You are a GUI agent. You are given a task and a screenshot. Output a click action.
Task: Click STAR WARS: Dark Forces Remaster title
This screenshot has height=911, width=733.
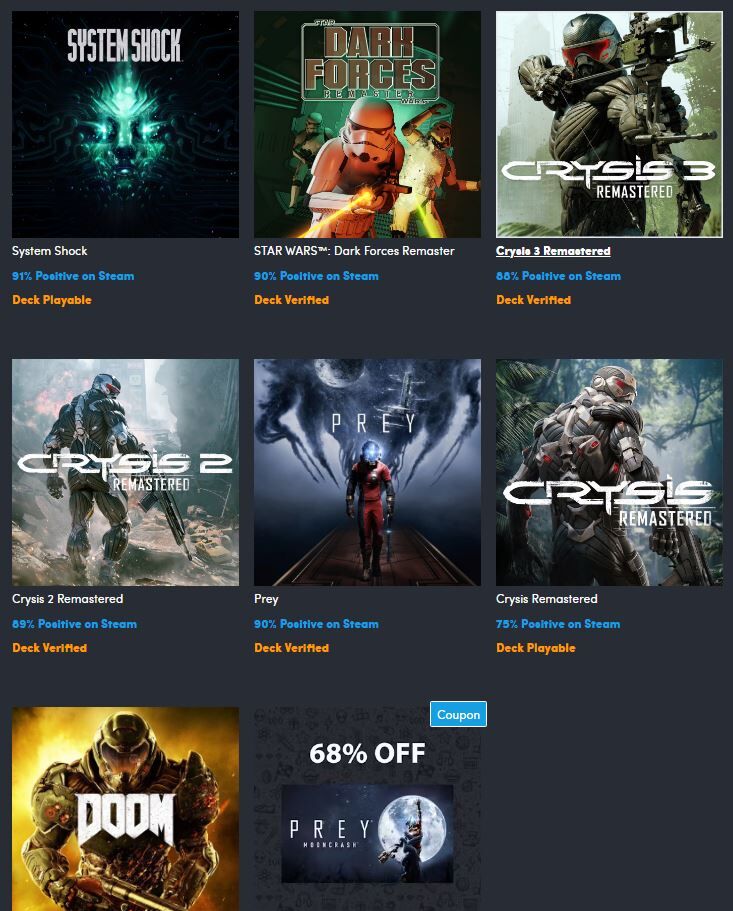(354, 251)
